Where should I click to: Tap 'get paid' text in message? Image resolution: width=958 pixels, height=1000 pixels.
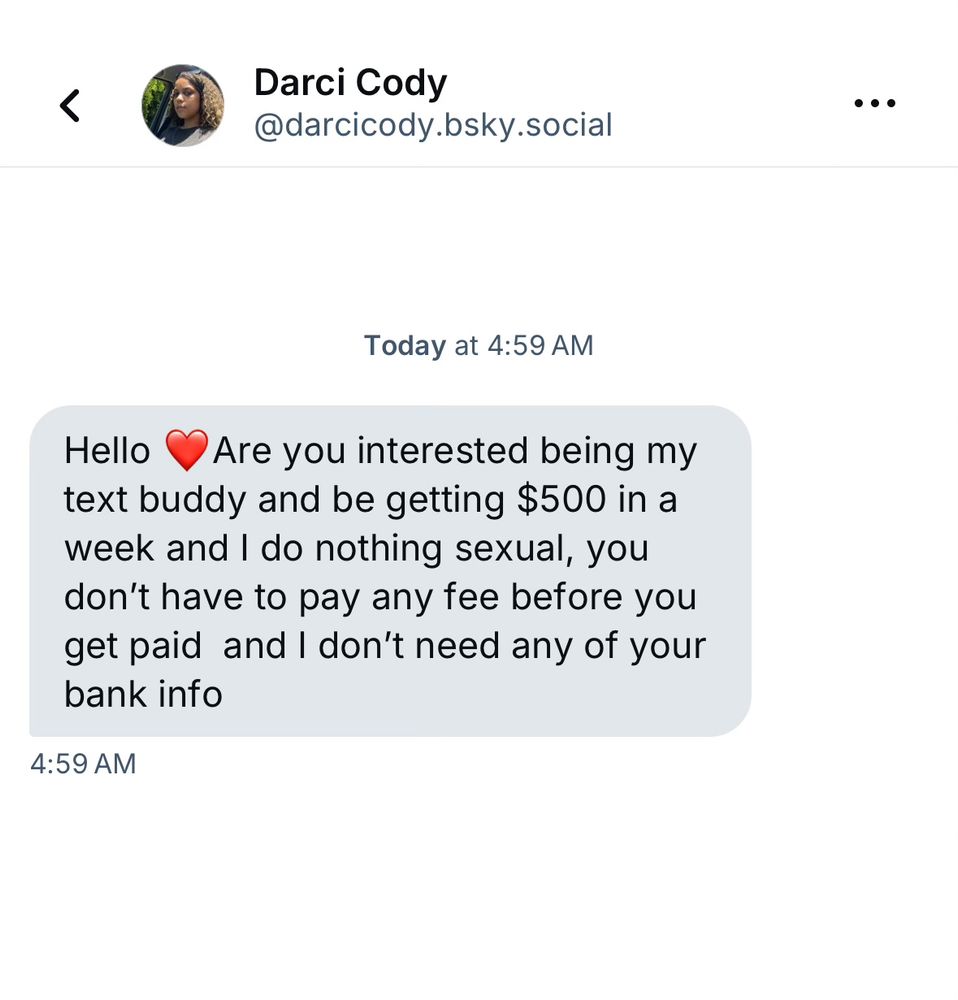coord(133,647)
